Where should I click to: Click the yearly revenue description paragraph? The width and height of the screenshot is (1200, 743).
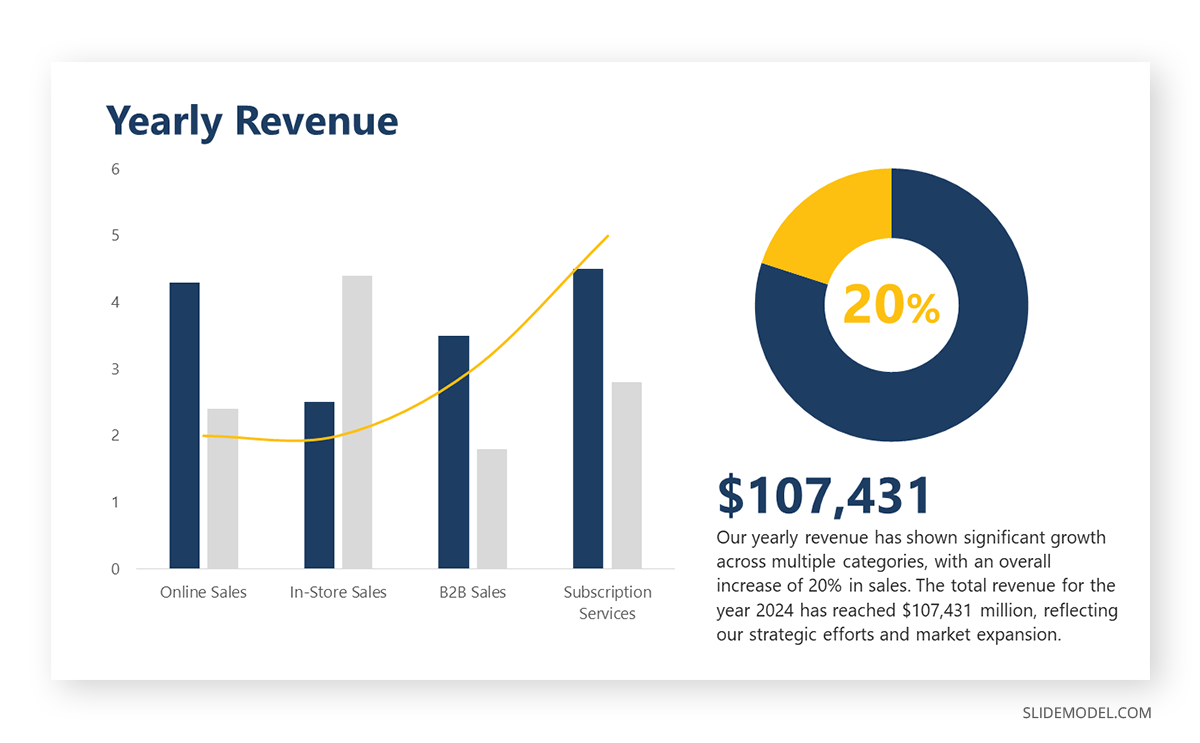(x=917, y=586)
